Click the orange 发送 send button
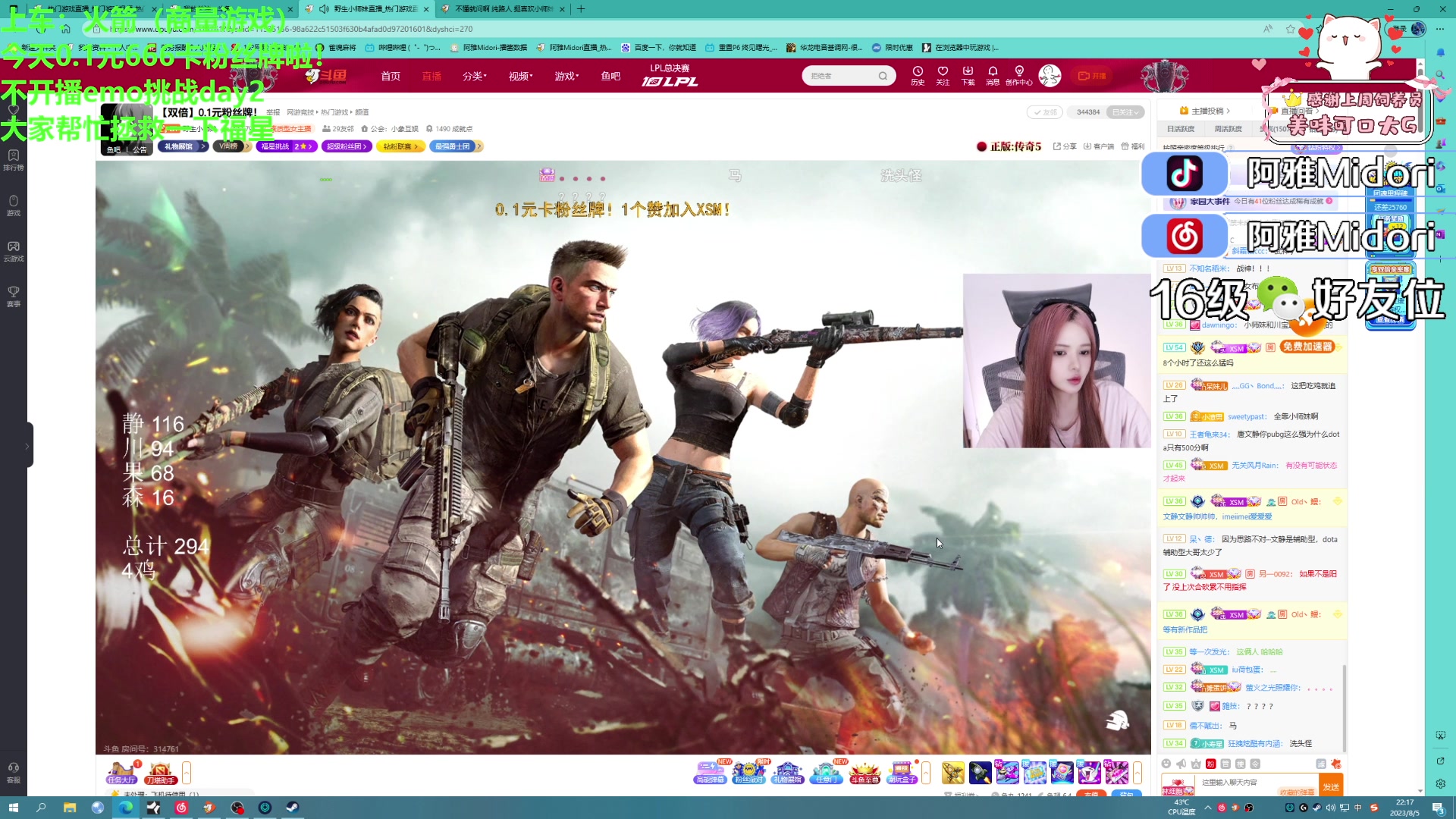This screenshot has height=819, width=1456. tap(1331, 786)
